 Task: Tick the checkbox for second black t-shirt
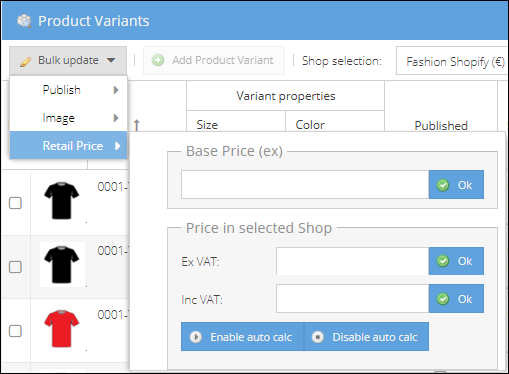15,267
